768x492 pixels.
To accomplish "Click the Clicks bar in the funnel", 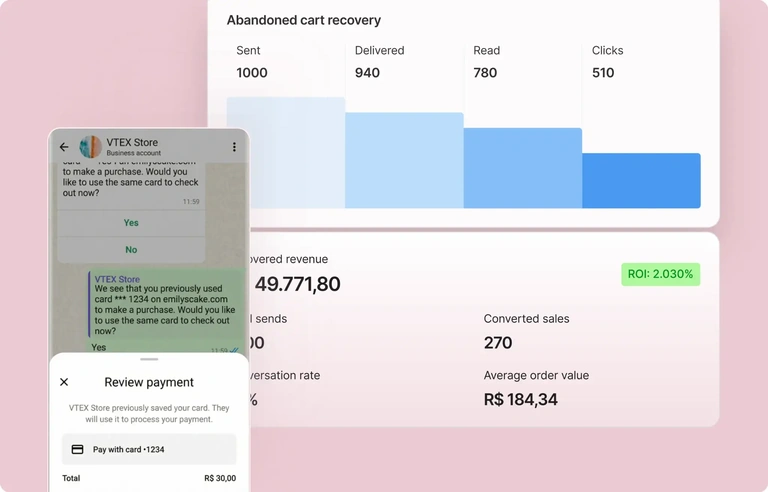I will pos(641,181).
